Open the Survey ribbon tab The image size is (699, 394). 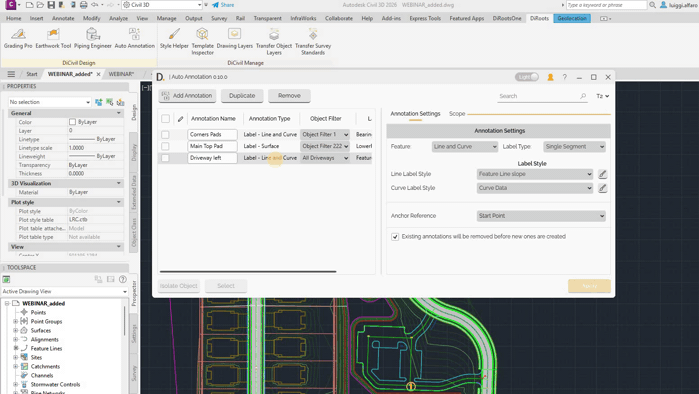coord(219,18)
